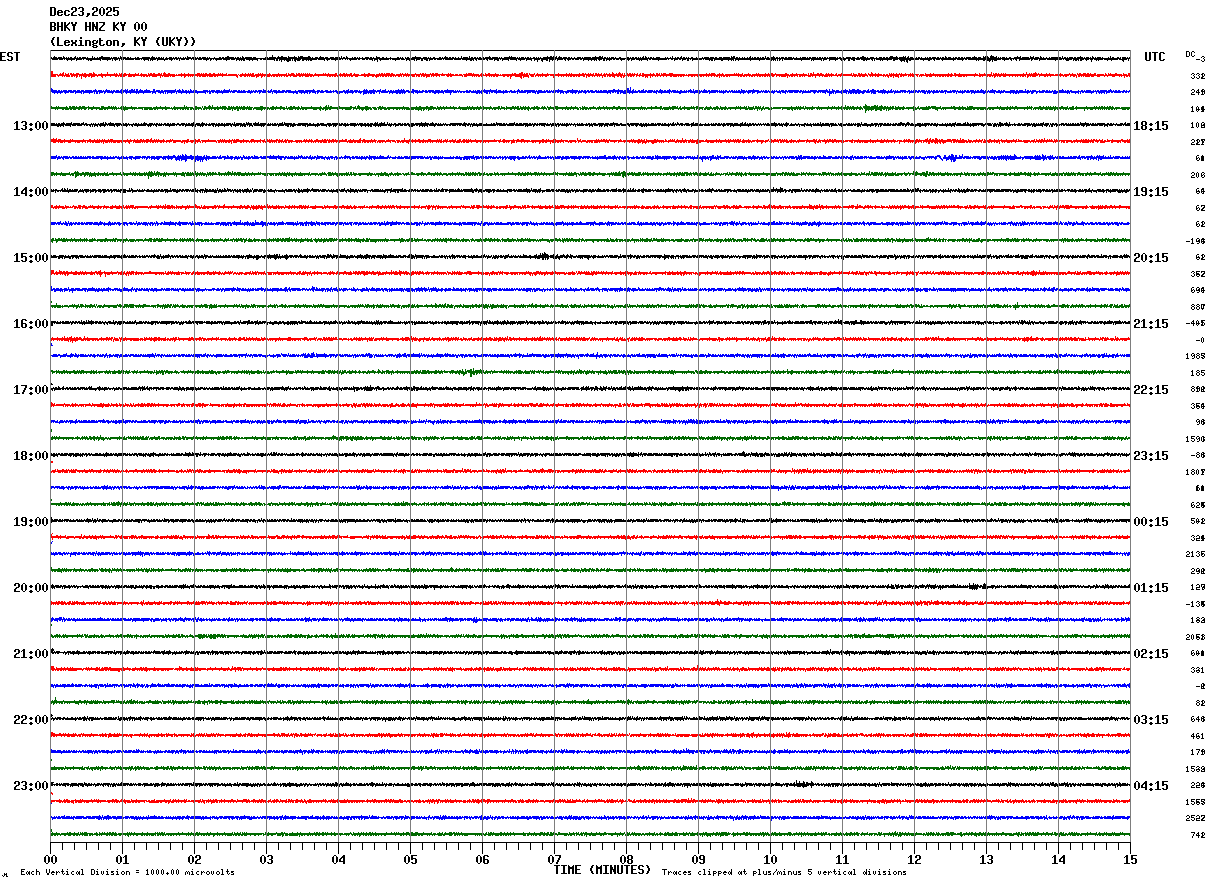Image resolution: width=1210 pixels, height=886 pixels.
Task: Select the traces clipped footnote text
Action: pos(784,873)
